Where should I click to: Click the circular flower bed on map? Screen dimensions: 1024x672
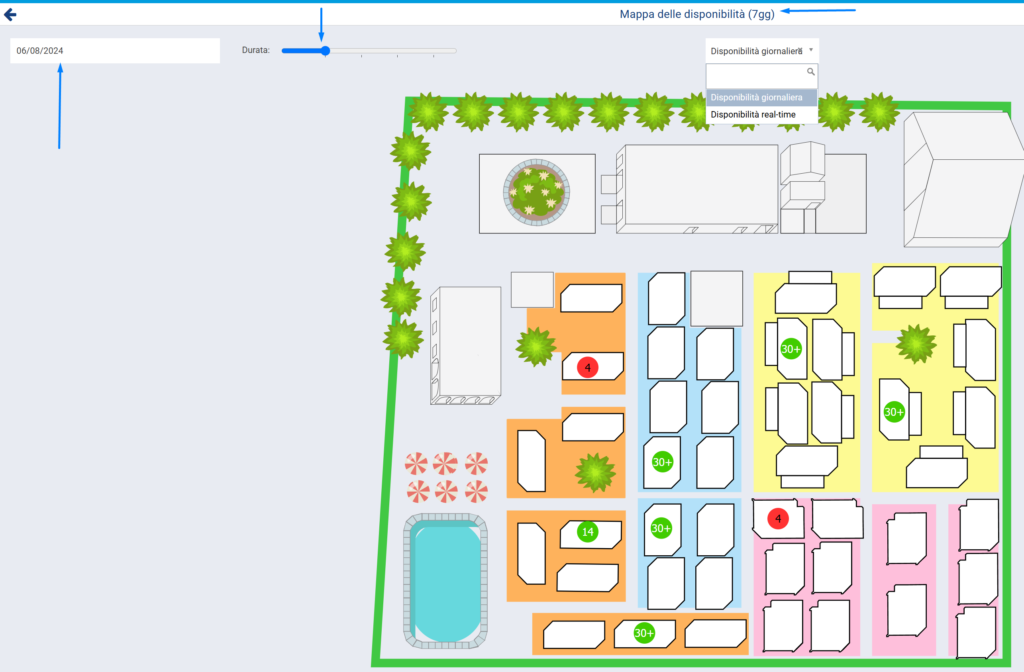point(537,193)
